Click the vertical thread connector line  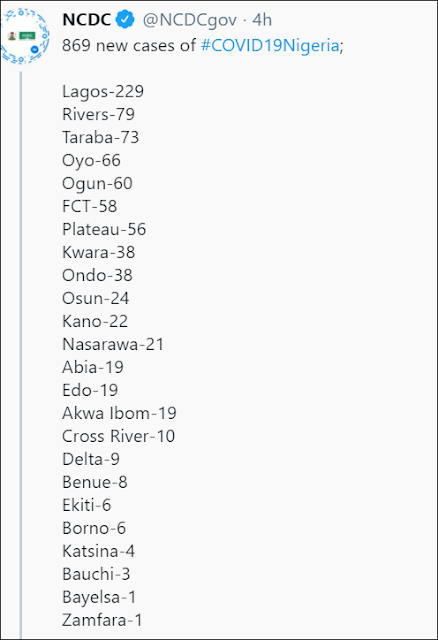click(x=21, y=353)
